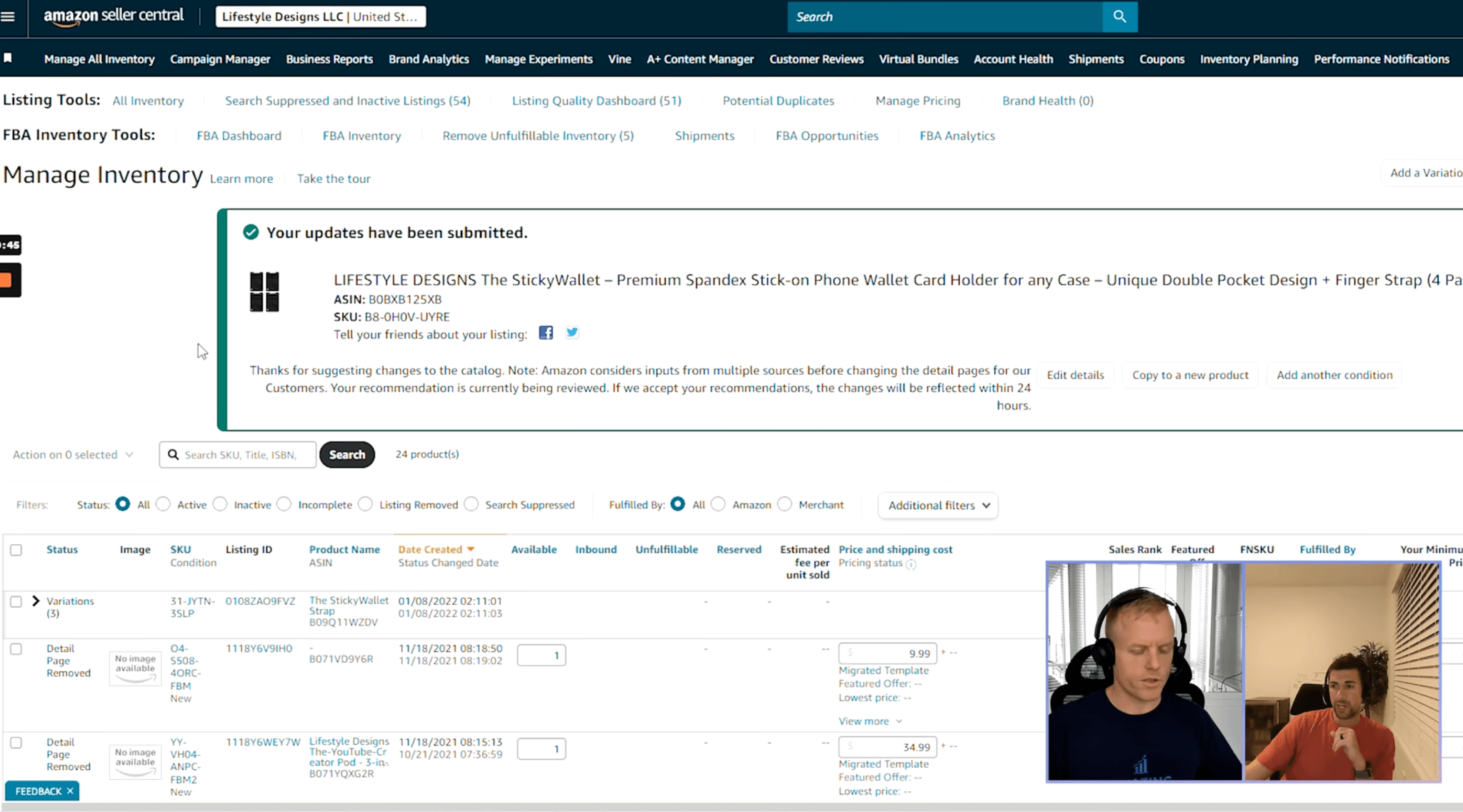Expand View more under 9.99 price
The image size is (1463, 812).
pos(870,721)
